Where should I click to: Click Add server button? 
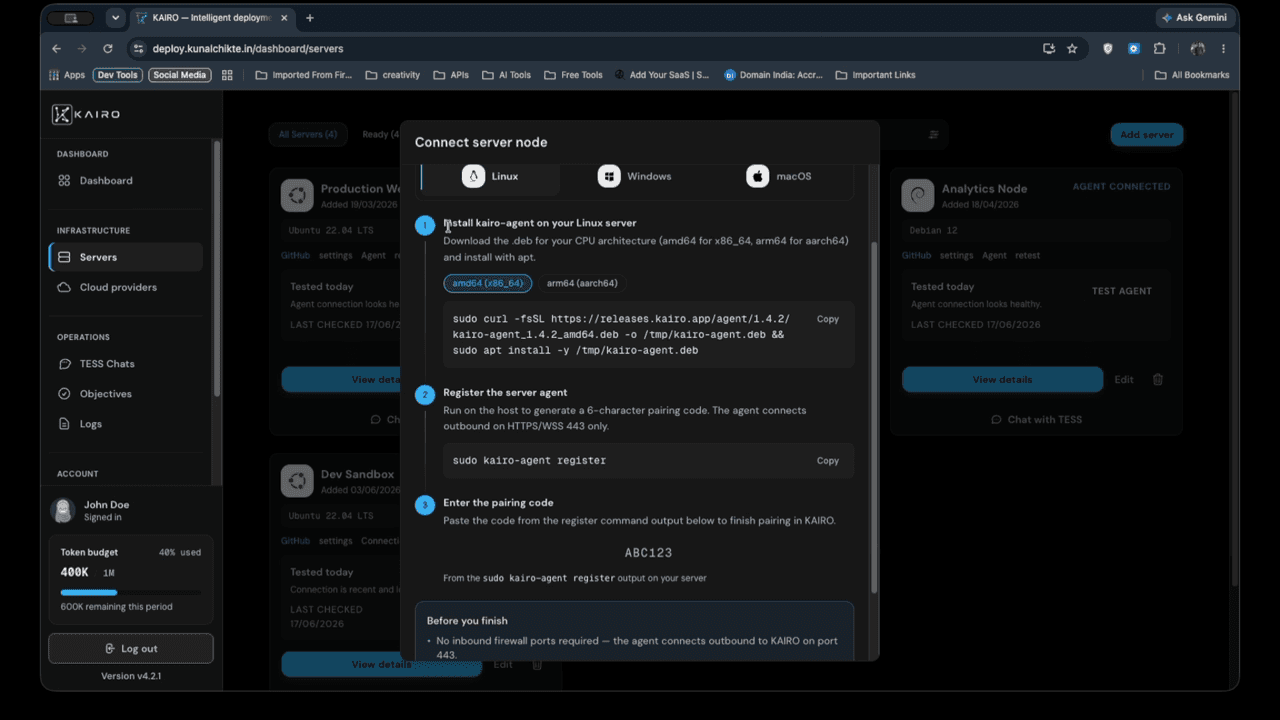coord(1146,135)
